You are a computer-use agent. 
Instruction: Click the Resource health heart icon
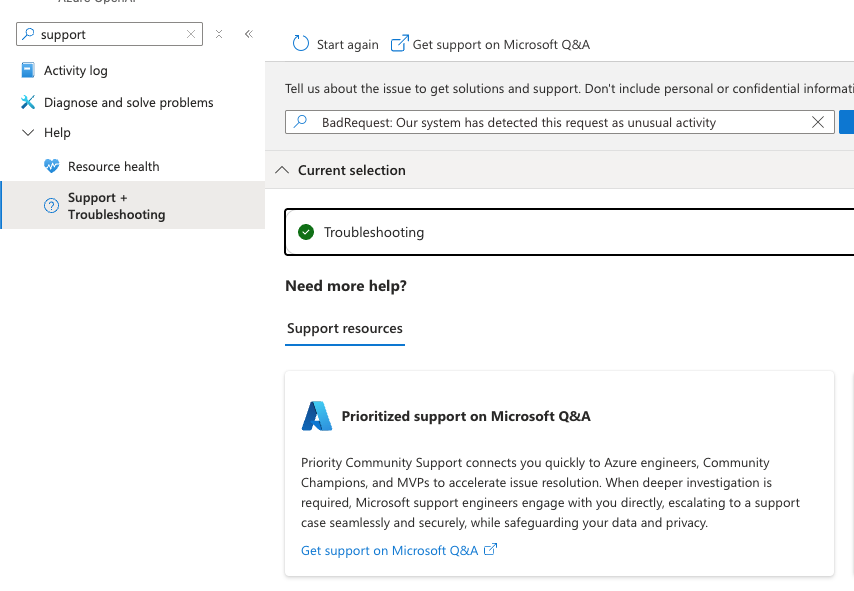52,166
